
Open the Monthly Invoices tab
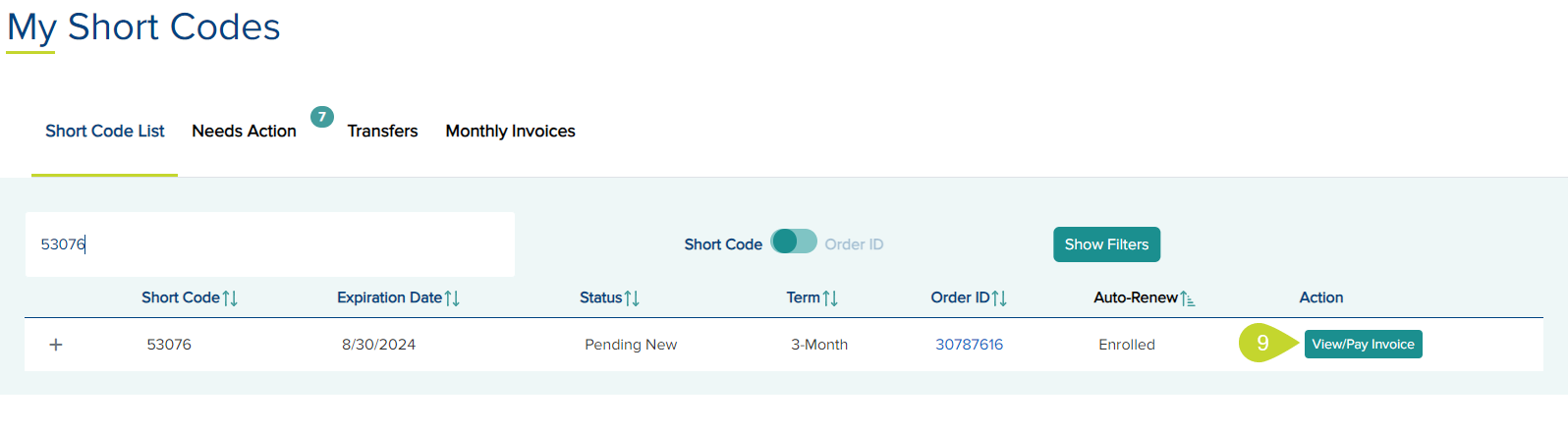pyautogui.click(x=510, y=132)
